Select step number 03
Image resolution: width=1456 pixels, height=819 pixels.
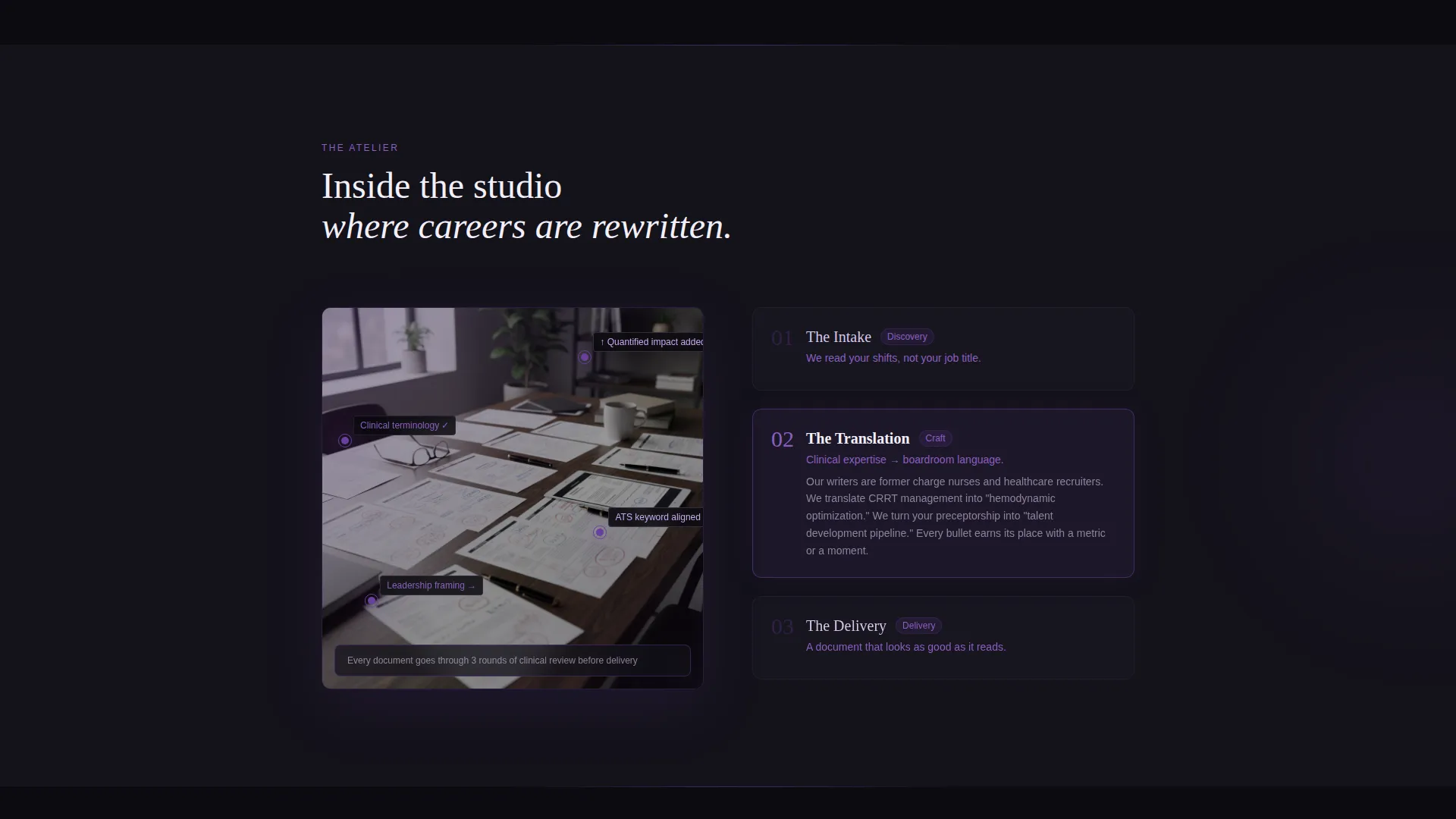click(x=782, y=627)
